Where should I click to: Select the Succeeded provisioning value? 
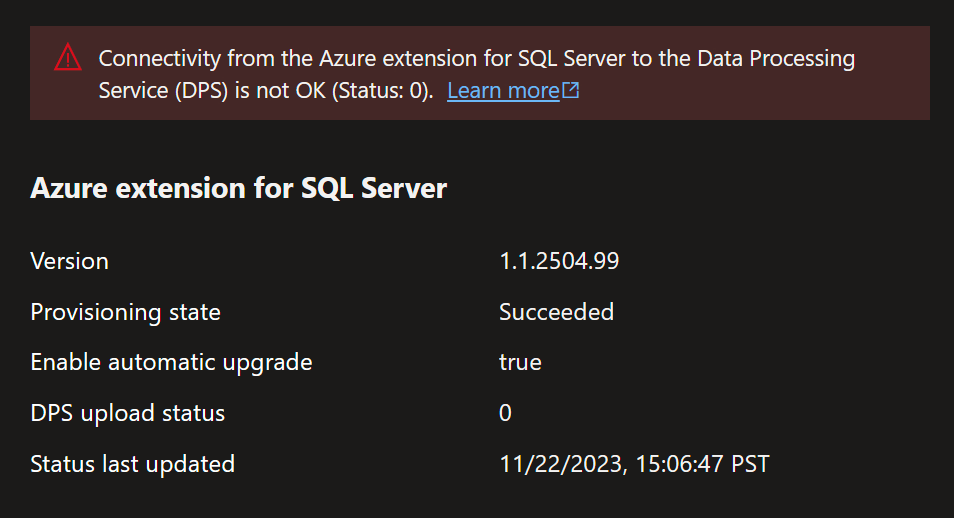tap(556, 312)
